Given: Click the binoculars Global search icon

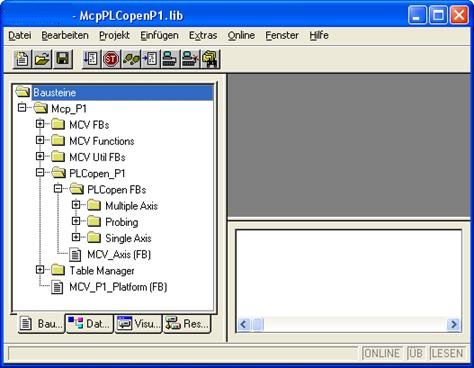Looking at the screenshot, I should [x=210, y=59].
